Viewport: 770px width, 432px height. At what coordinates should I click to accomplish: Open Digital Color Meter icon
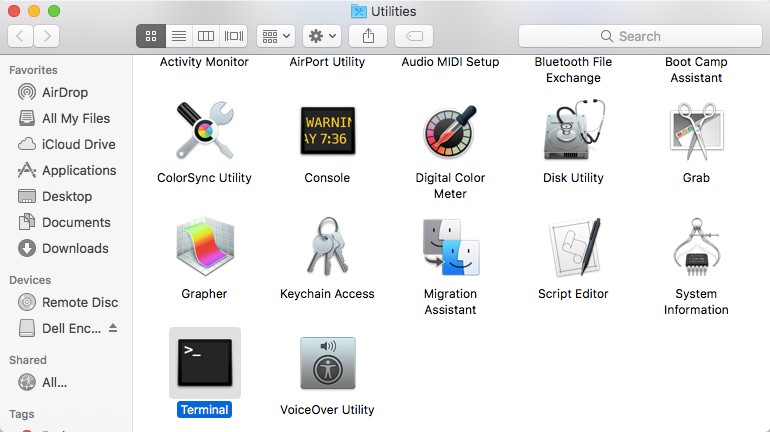[x=450, y=132]
